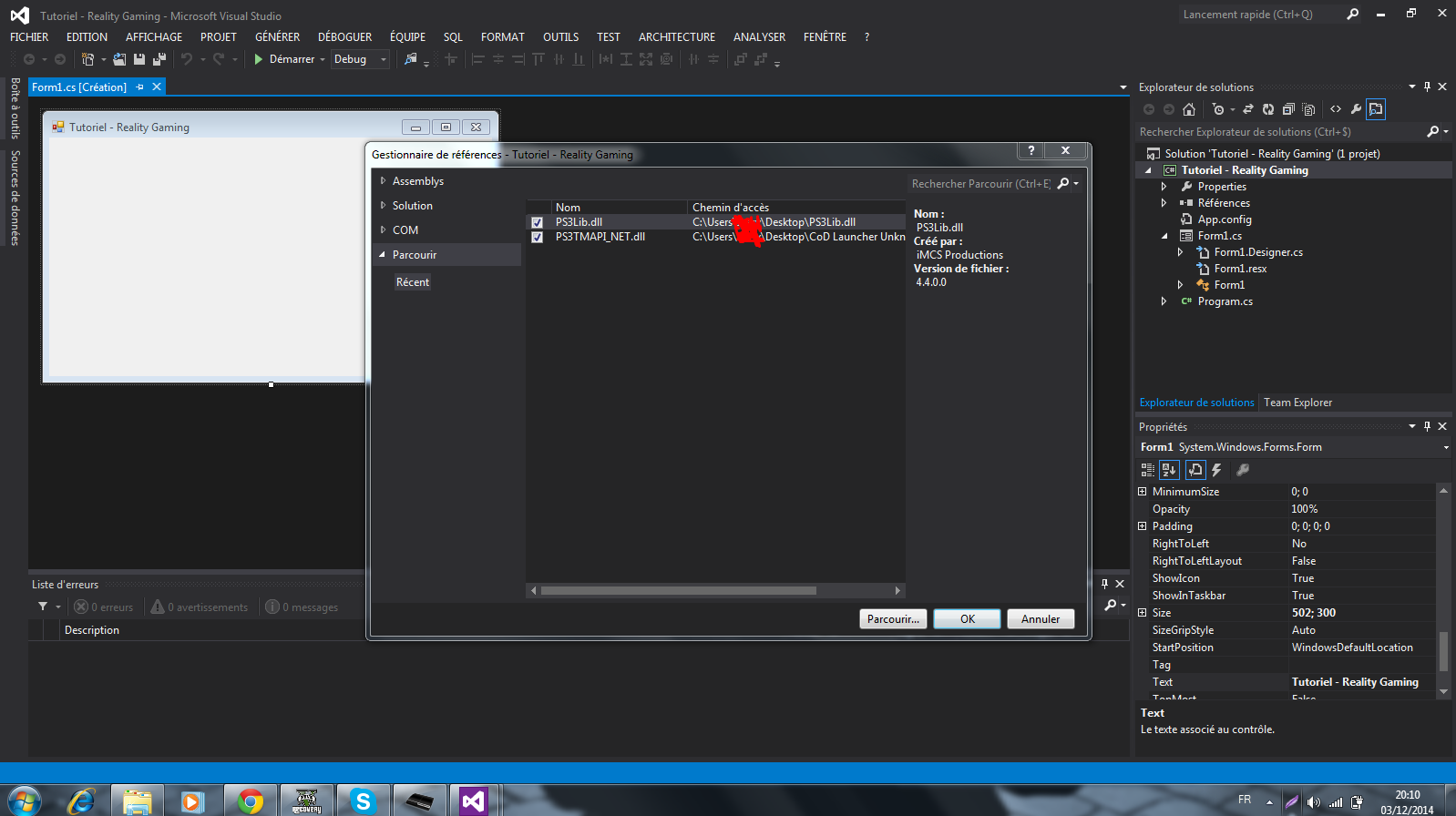This screenshot has width=1456, height=816.
Task: Expand the Assemblys category
Action: (383, 181)
